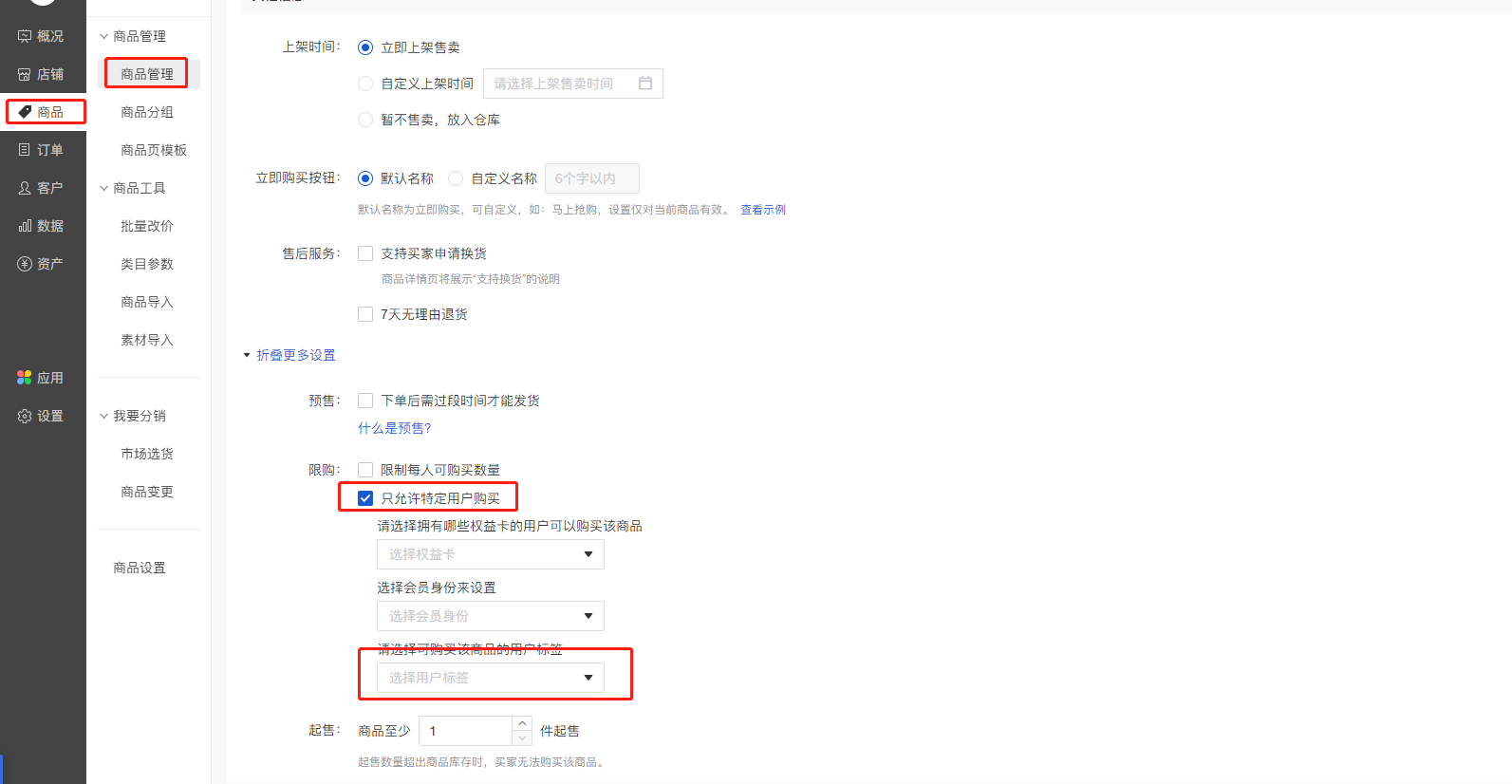
Task: Open 商品设置 menu item
Action: (x=140, y=568)
